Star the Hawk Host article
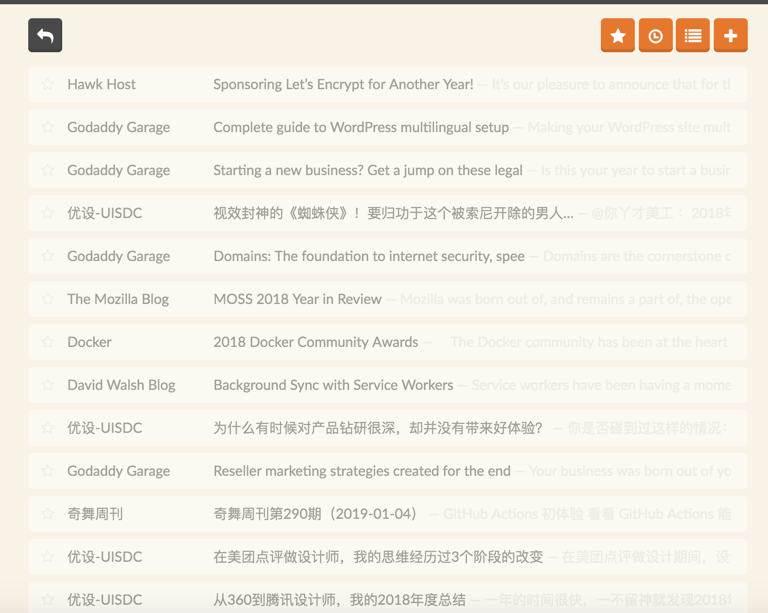 pyautogui.click(x=48, y=84)
